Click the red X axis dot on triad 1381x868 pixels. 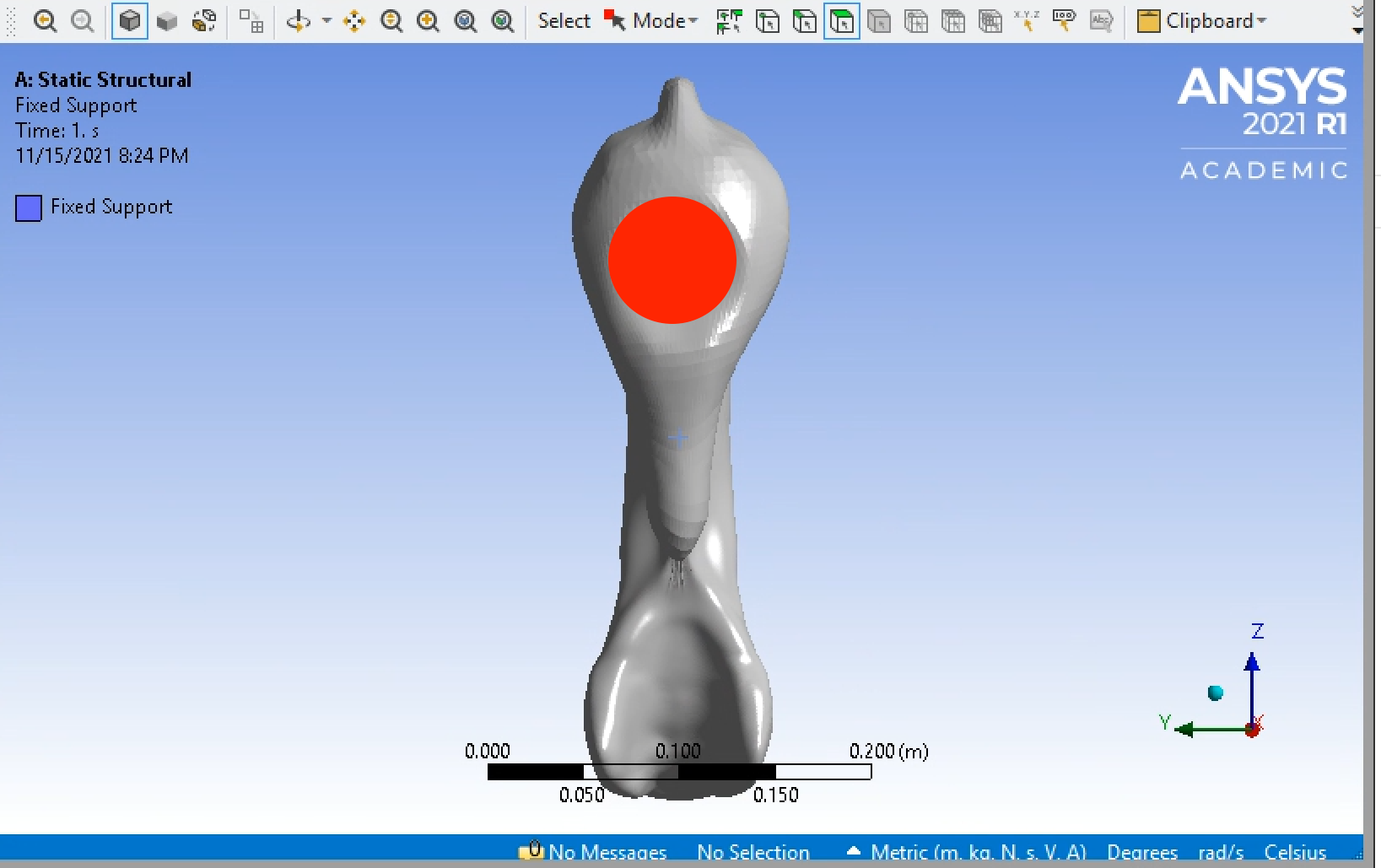pos(1252,730)
